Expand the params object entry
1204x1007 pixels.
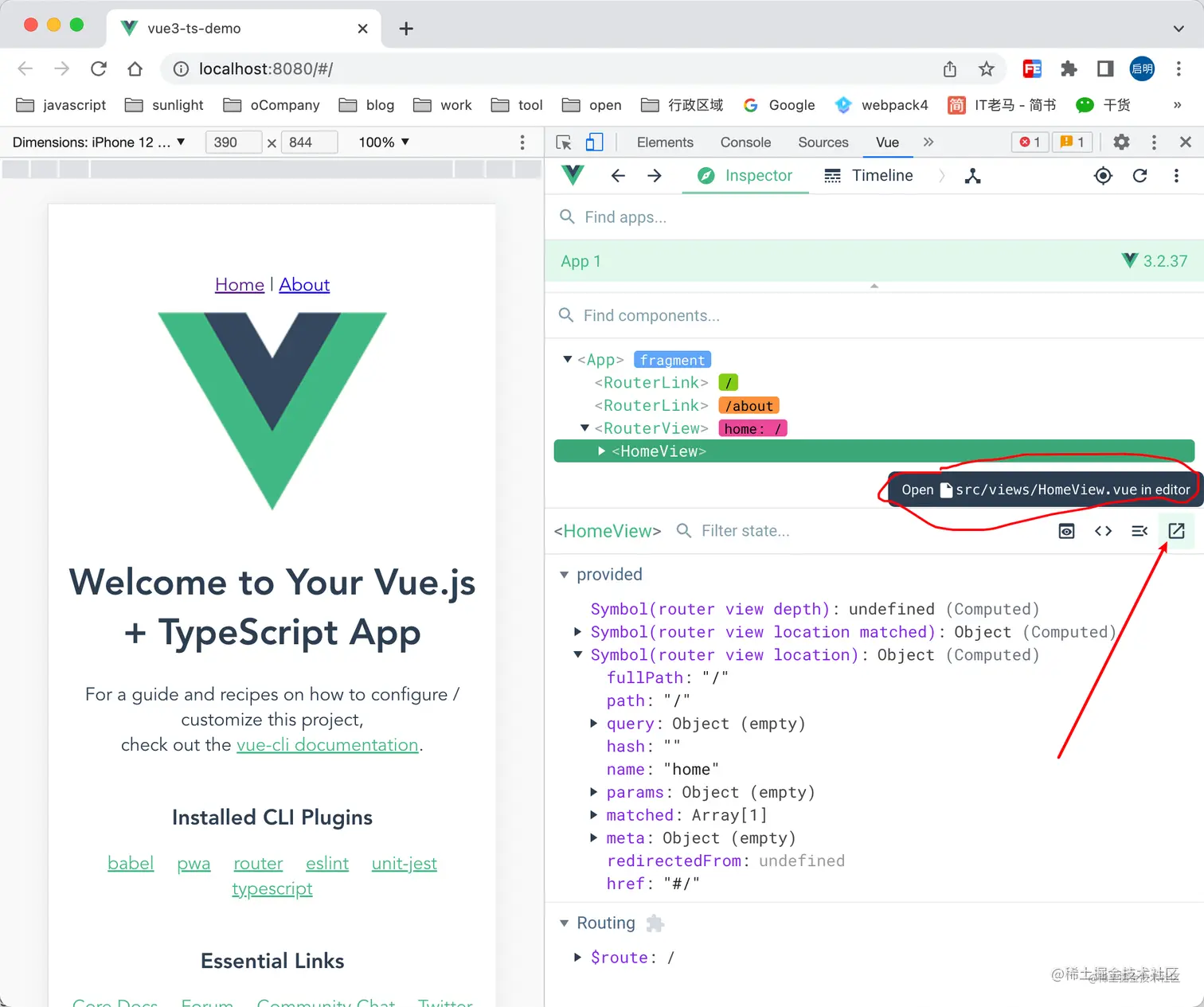point(594,792)
